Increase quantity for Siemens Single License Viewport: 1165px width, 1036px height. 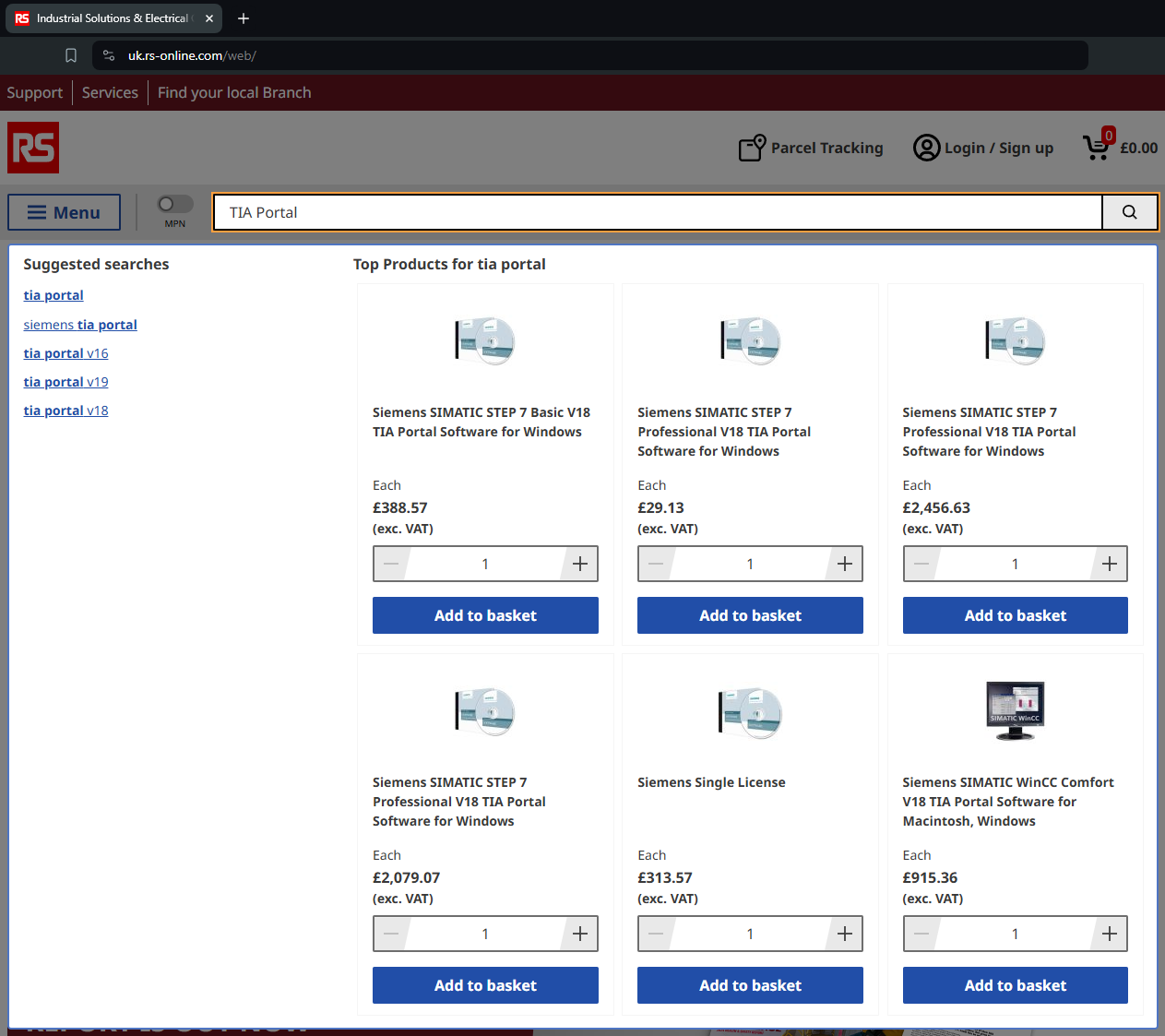[x=844, y=934]
